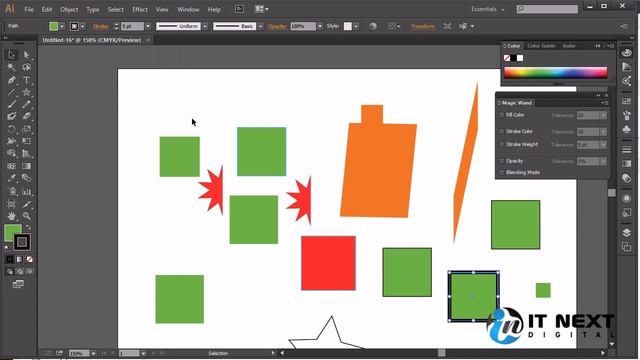Pick the Eyedropper tool
The image size is (640, 360).
click(x=11, y=178)
